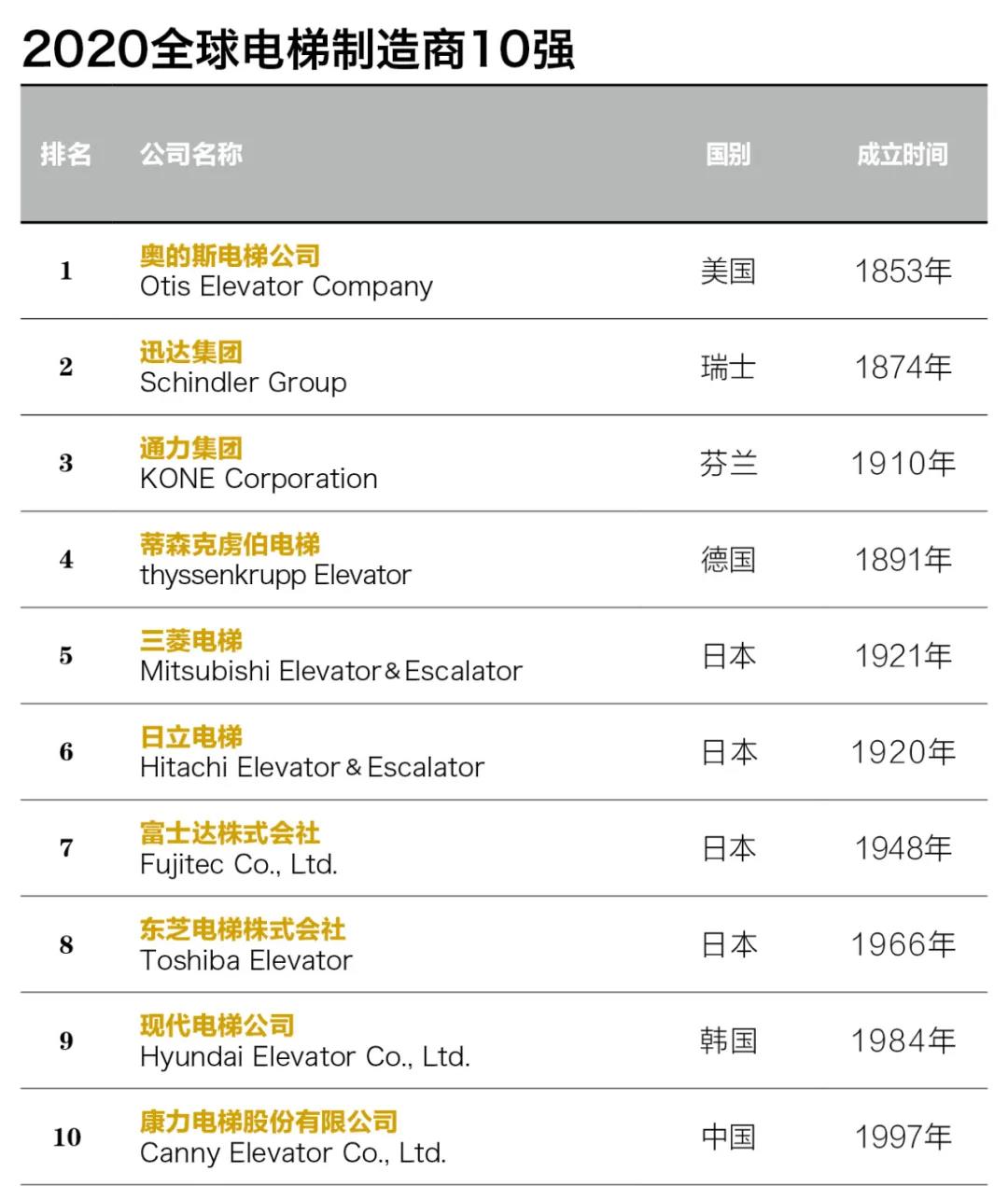This screenshot has height=1200, width=1008.
Task: Click the 韩国 country cell
Action: coord(727,1040)
